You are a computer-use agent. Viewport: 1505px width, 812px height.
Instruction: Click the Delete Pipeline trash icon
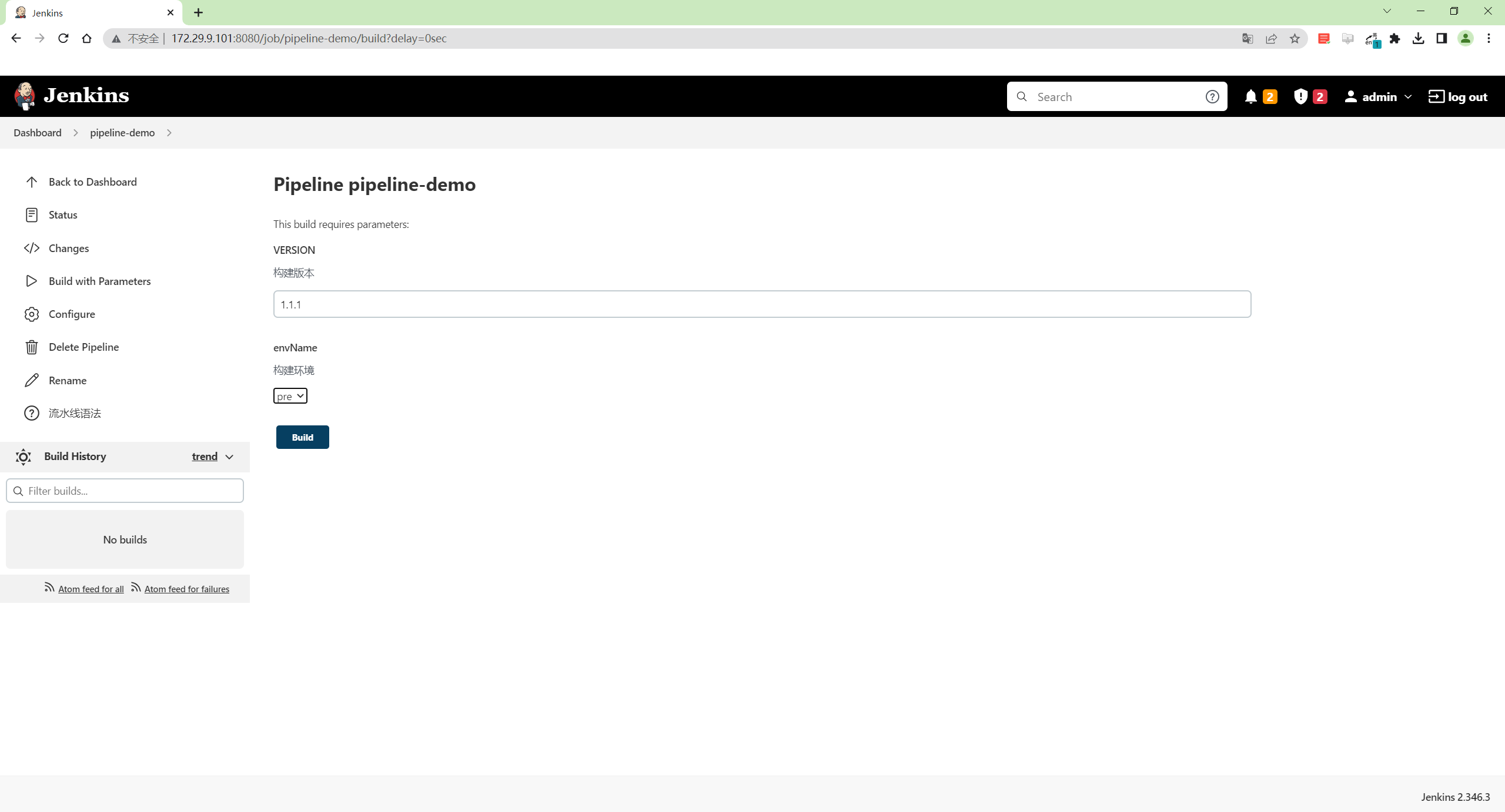pyautogui.click(x=32, y=347)
